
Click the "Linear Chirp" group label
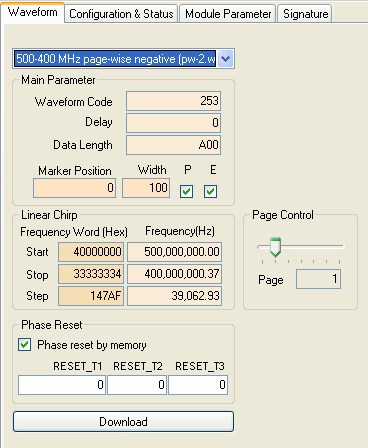49,215
